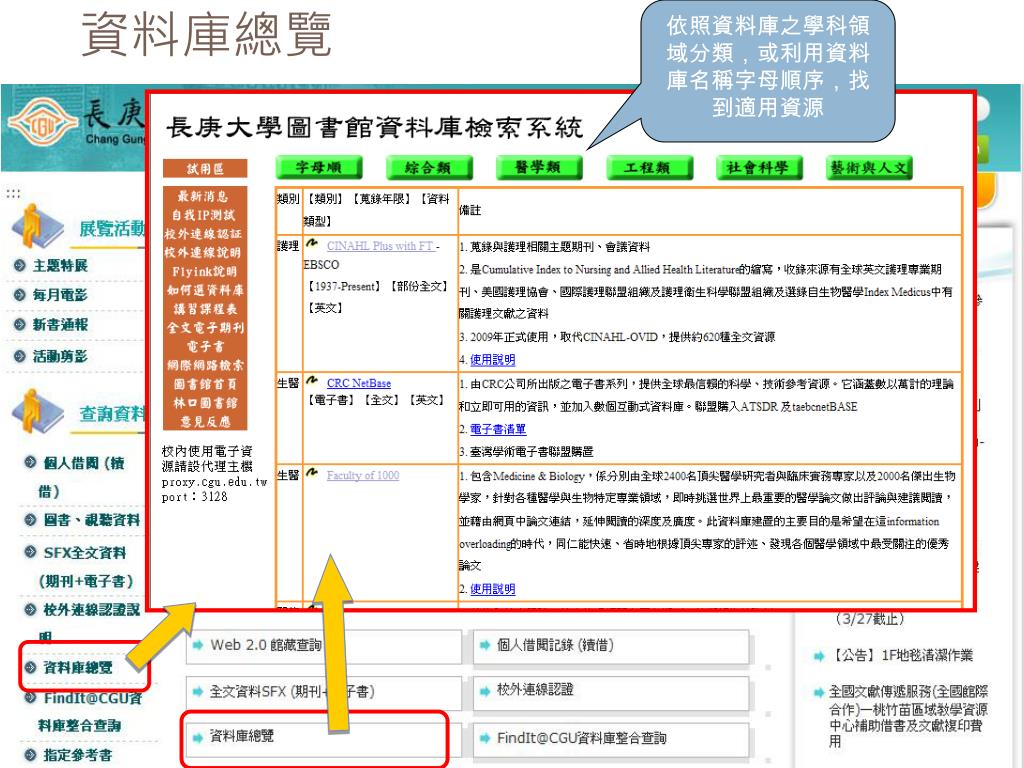Open 圖書、視聽資料 in the left sidebar
This screenshot has height=768, width=1024.
tap(91, 520)
